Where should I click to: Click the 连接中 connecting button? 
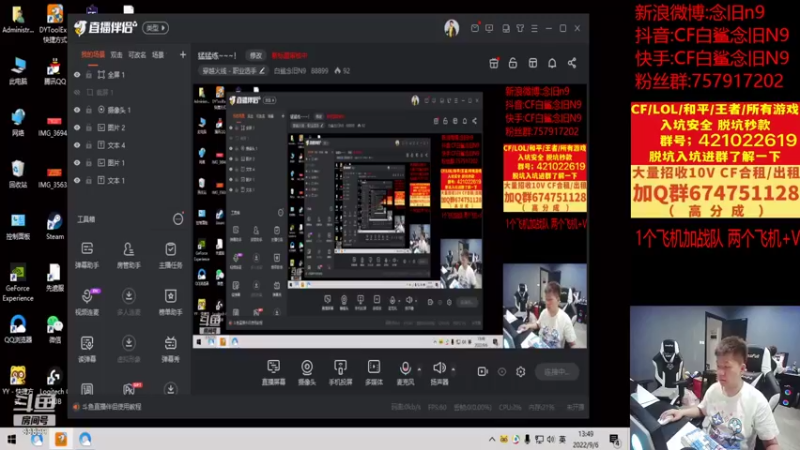tap(557, 372)
